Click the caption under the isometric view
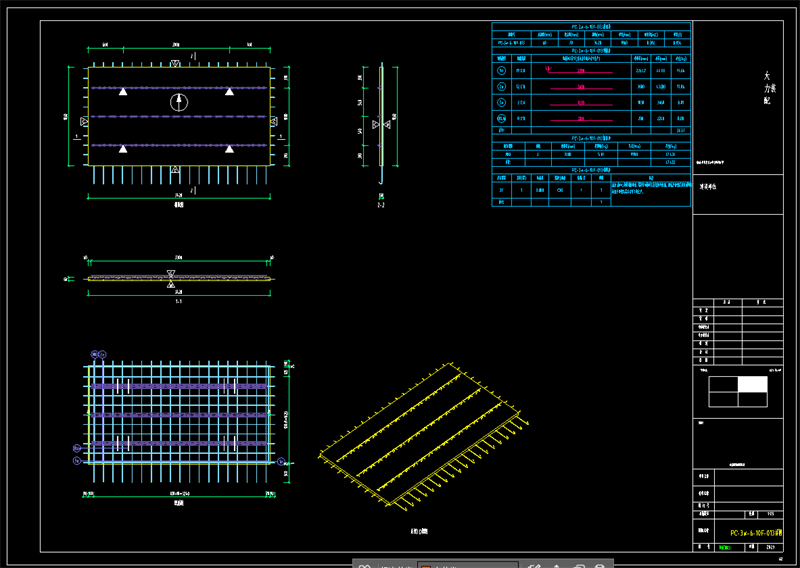 (x=419, y=531)
